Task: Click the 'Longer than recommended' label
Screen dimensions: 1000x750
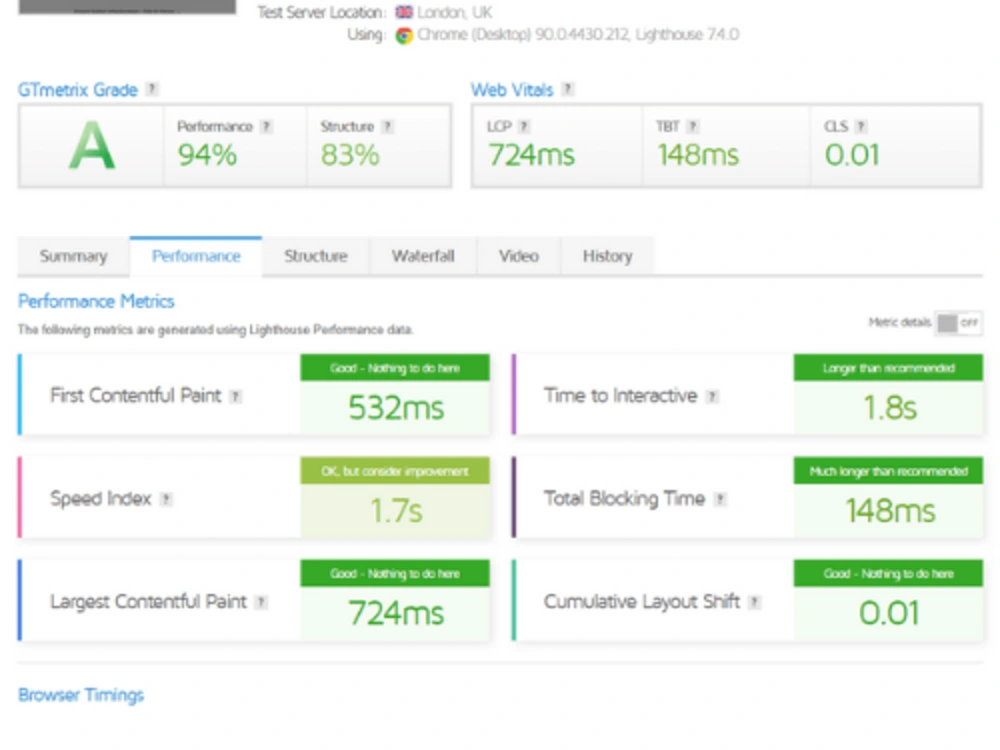Action: pyautogui.click(x=888, y=369)
